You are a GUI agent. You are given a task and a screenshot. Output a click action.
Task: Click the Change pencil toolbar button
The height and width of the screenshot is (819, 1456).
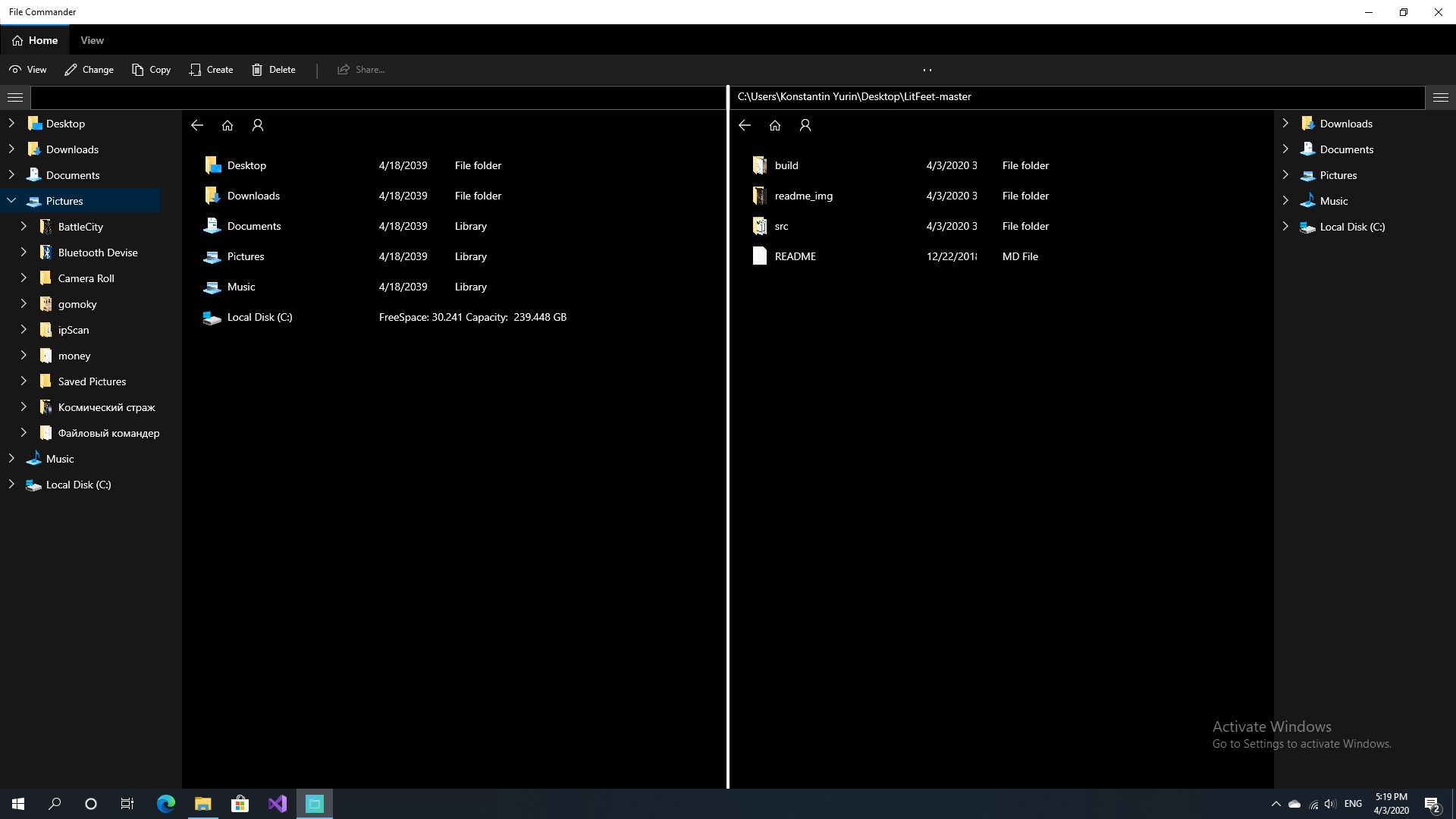pos(89,70)
